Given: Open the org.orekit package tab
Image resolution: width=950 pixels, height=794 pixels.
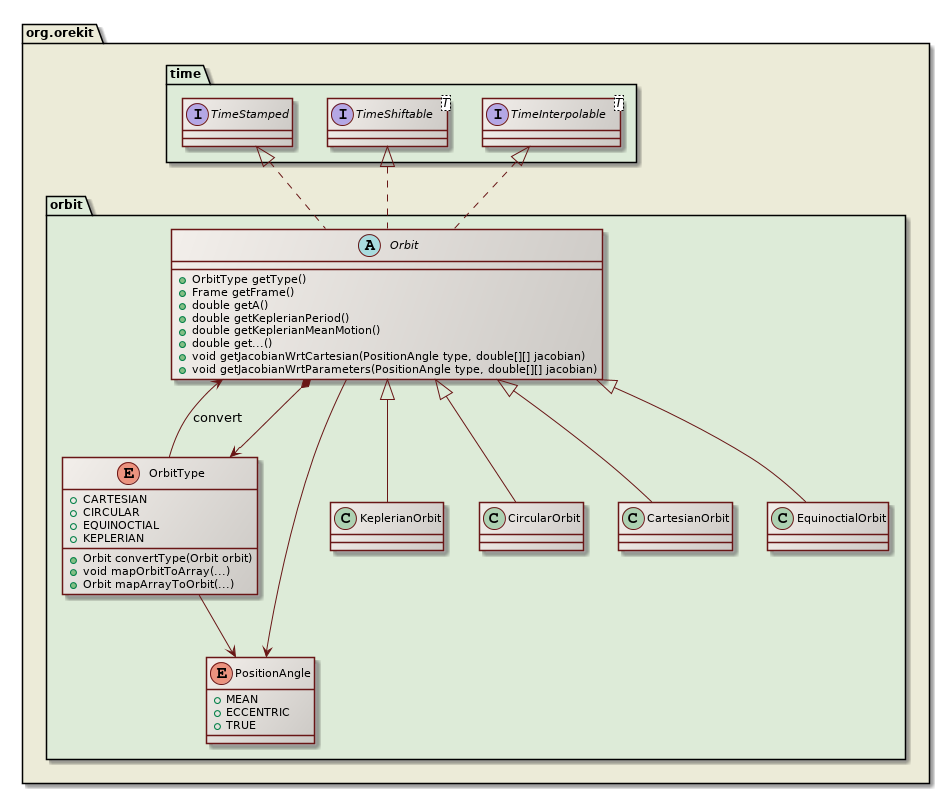Looking at the screenshot, I should point(60,31).
